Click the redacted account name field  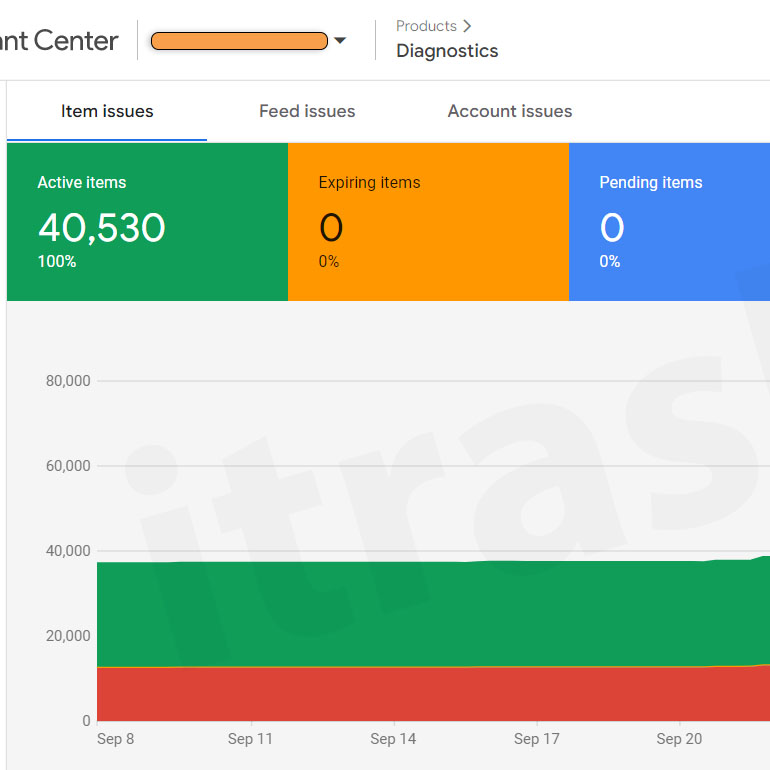(239, 41)
